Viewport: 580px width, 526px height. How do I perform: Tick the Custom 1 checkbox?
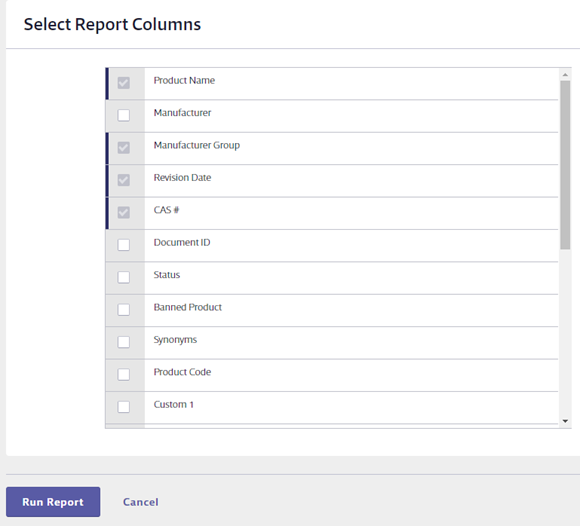[x=124, y=407]
